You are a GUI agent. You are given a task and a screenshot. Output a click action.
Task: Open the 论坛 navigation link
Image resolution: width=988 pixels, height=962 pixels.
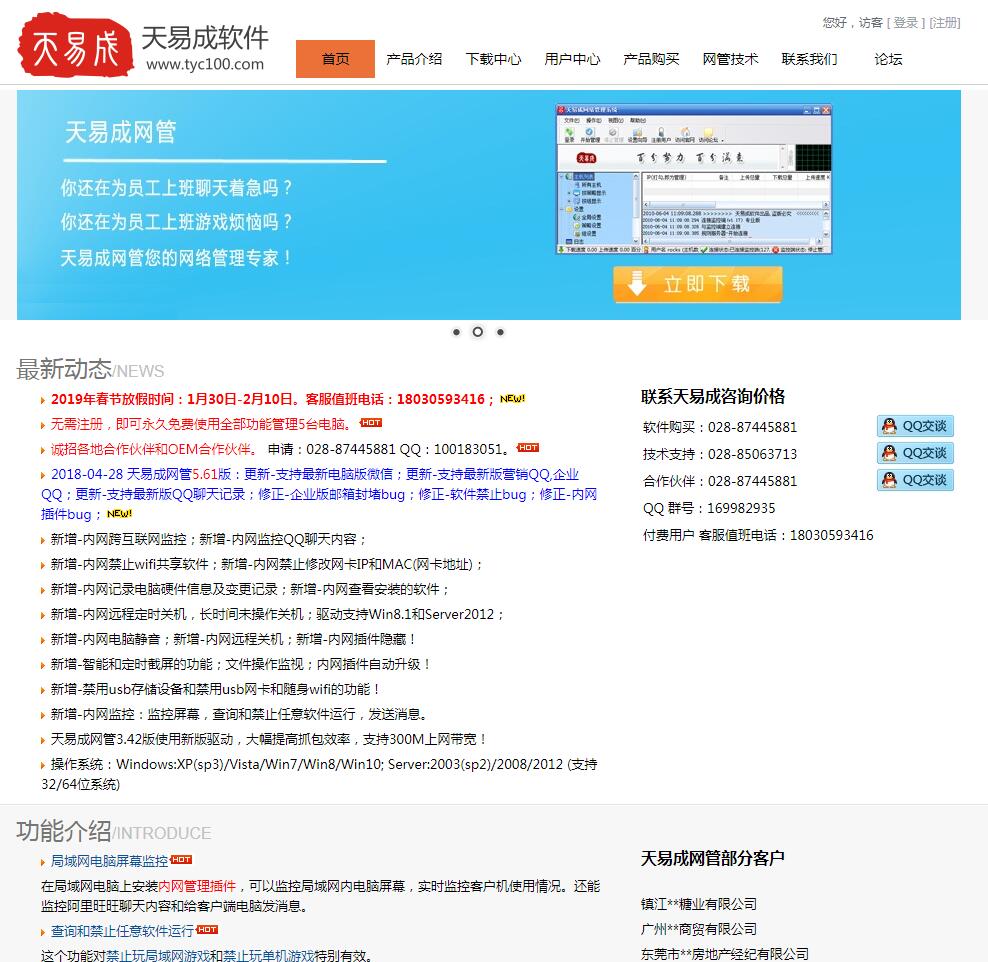(x=888, y=59)
